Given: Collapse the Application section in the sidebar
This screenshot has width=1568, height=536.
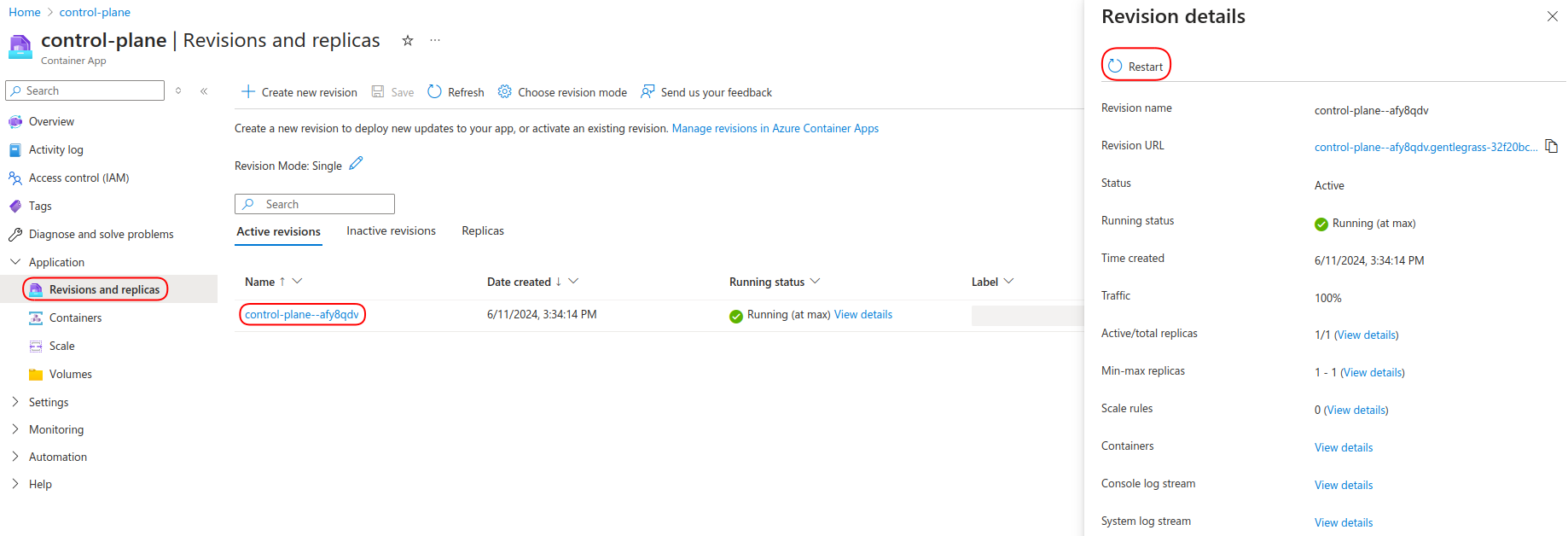Looking at the screenshot, I should tap(15, 261).
